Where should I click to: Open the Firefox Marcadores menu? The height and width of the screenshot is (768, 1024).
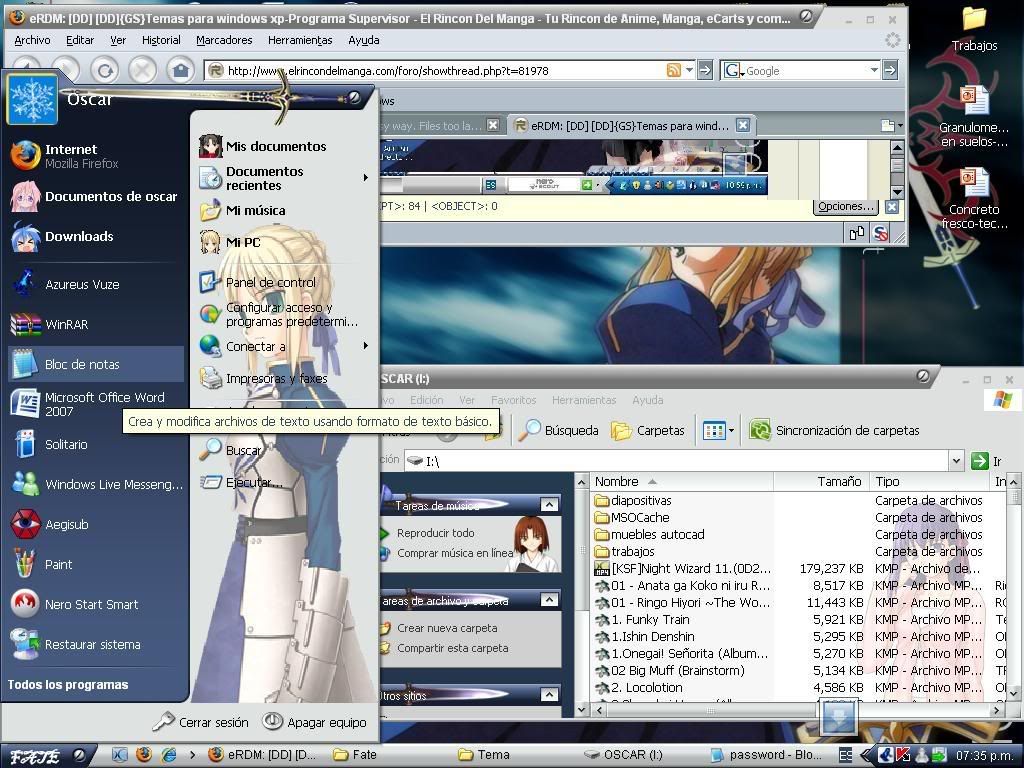pos(224,40)
